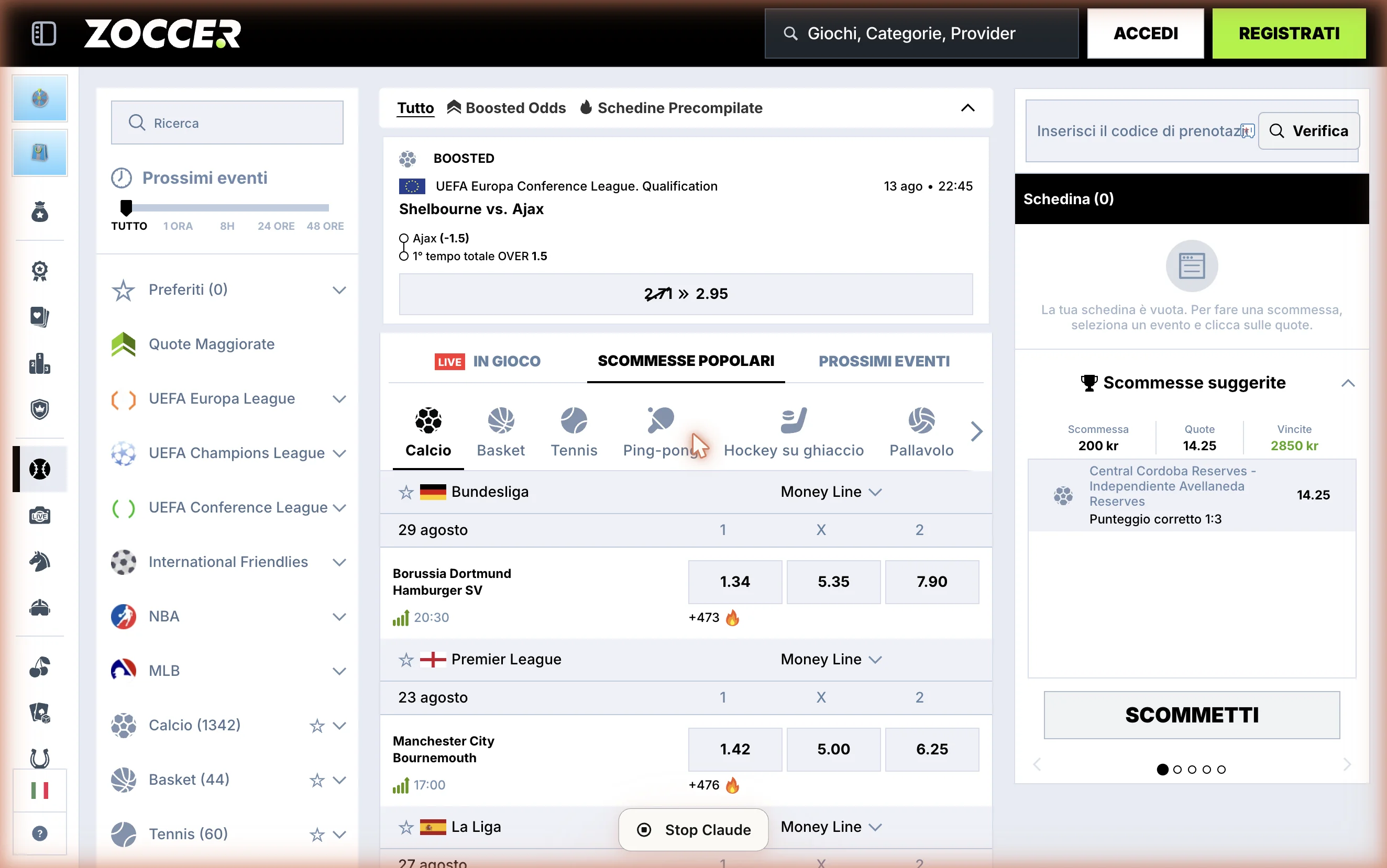Open the LIVE camera sidebar icon
The image size is (1387, 868).
click(40, 516)
